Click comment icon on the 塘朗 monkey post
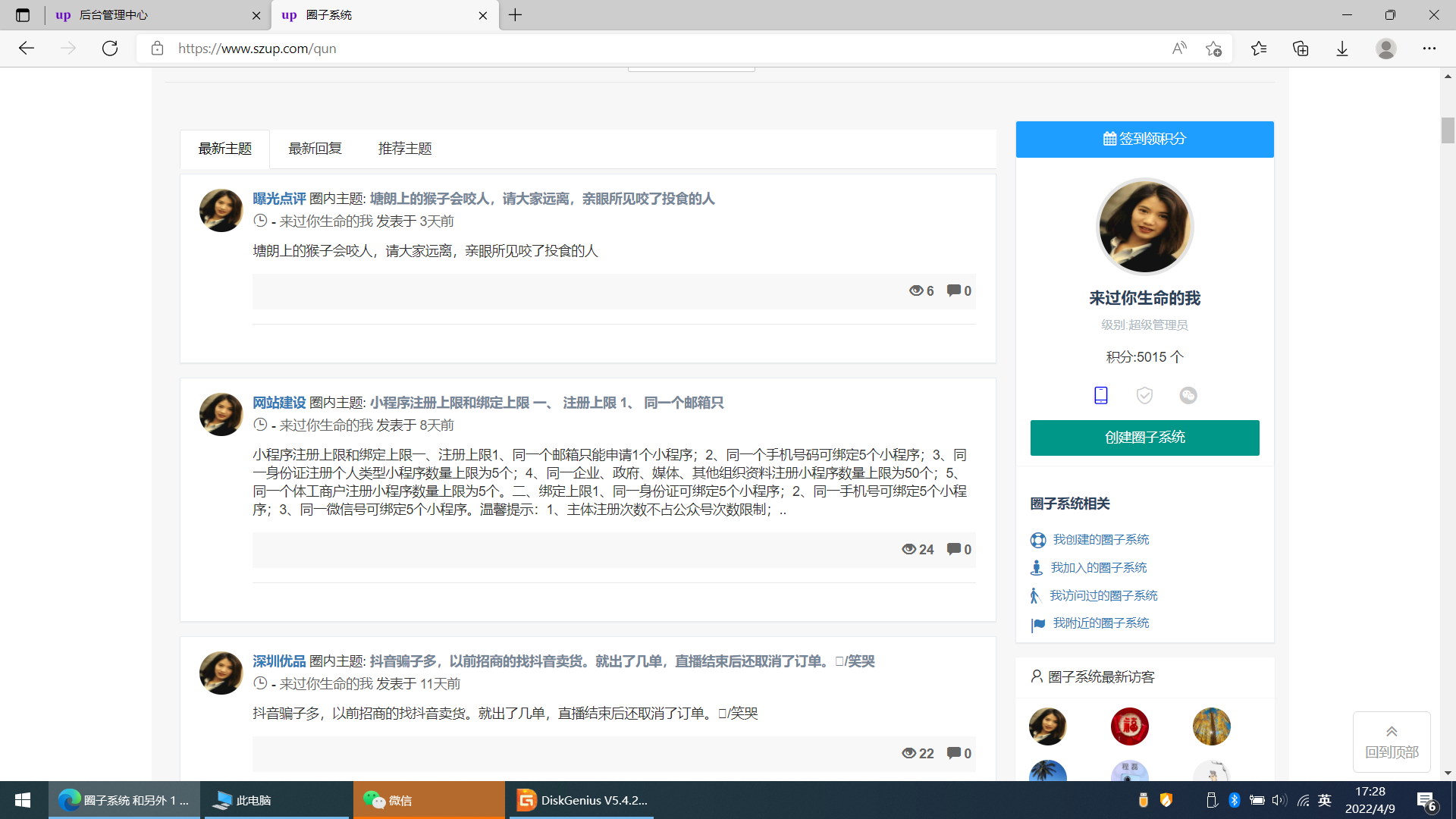This screenshot has height=819, width=1456. pos(954,290)
